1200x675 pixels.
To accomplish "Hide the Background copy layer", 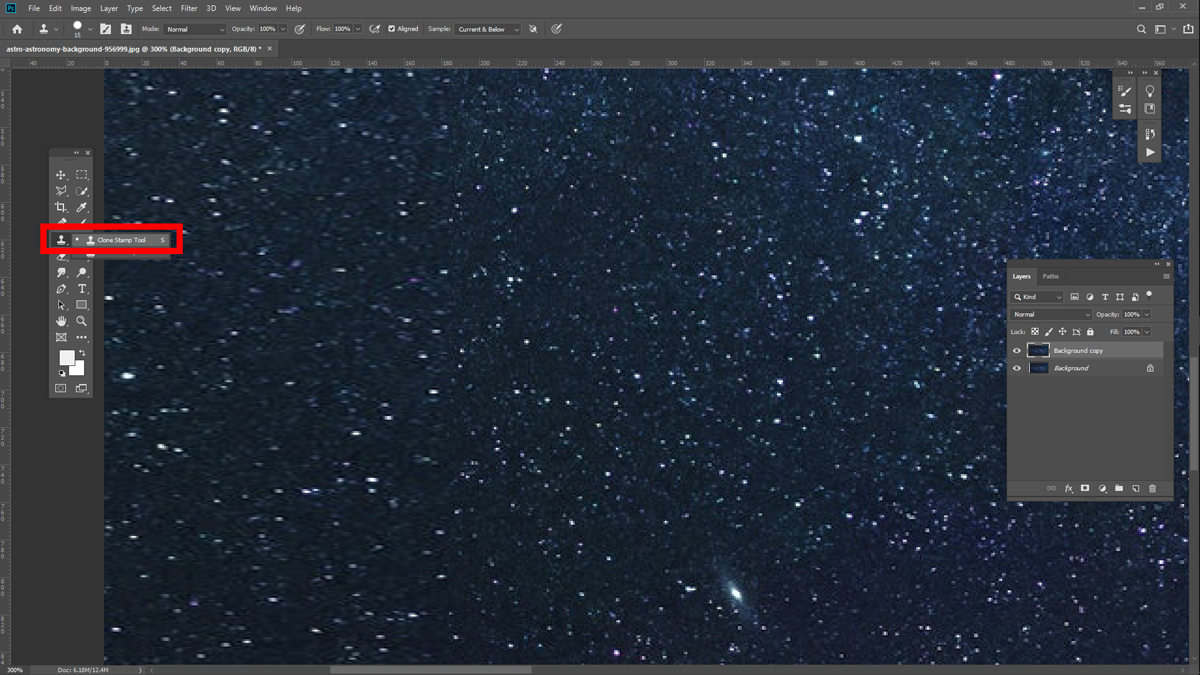I will pyautogui.click(x=1017, y=351).
